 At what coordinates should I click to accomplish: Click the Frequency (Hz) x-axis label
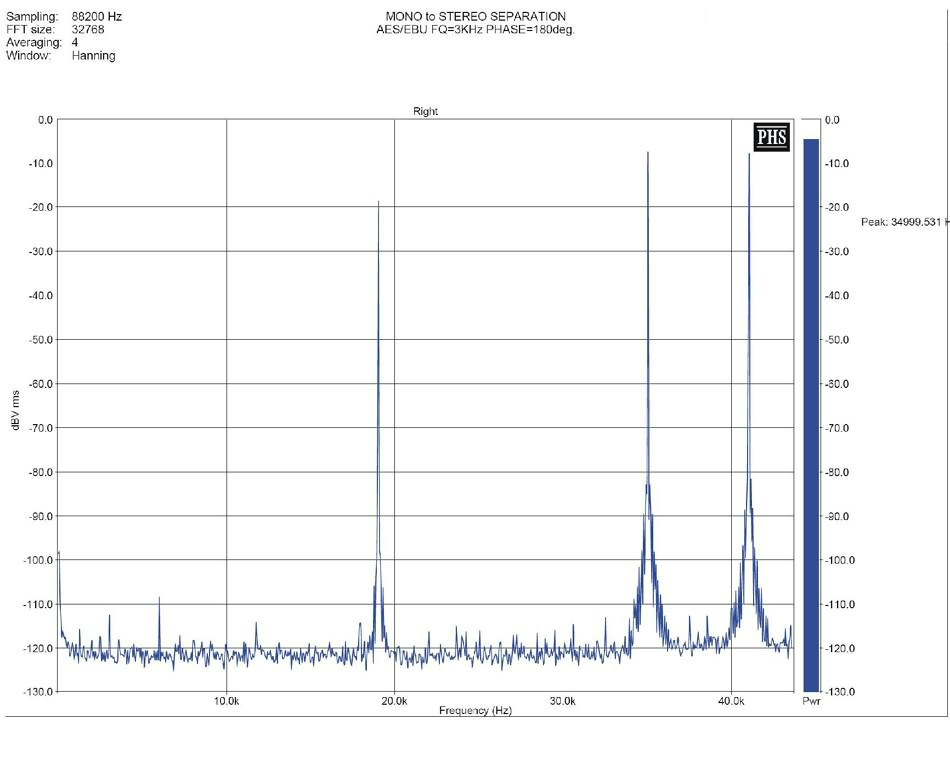[x=475, y=711]
